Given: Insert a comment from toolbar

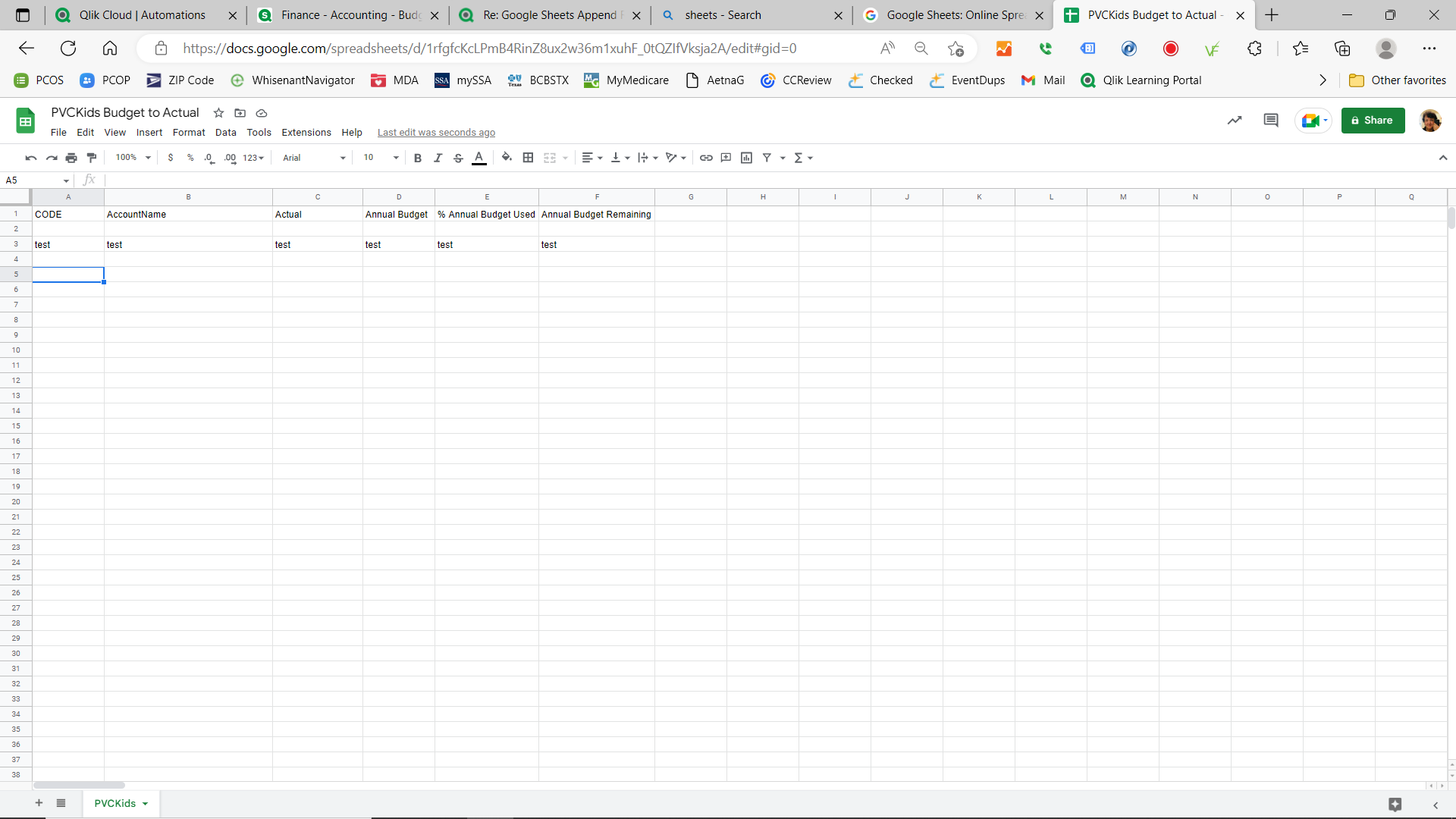Looking at the screenshot, I should click(726, 158).
